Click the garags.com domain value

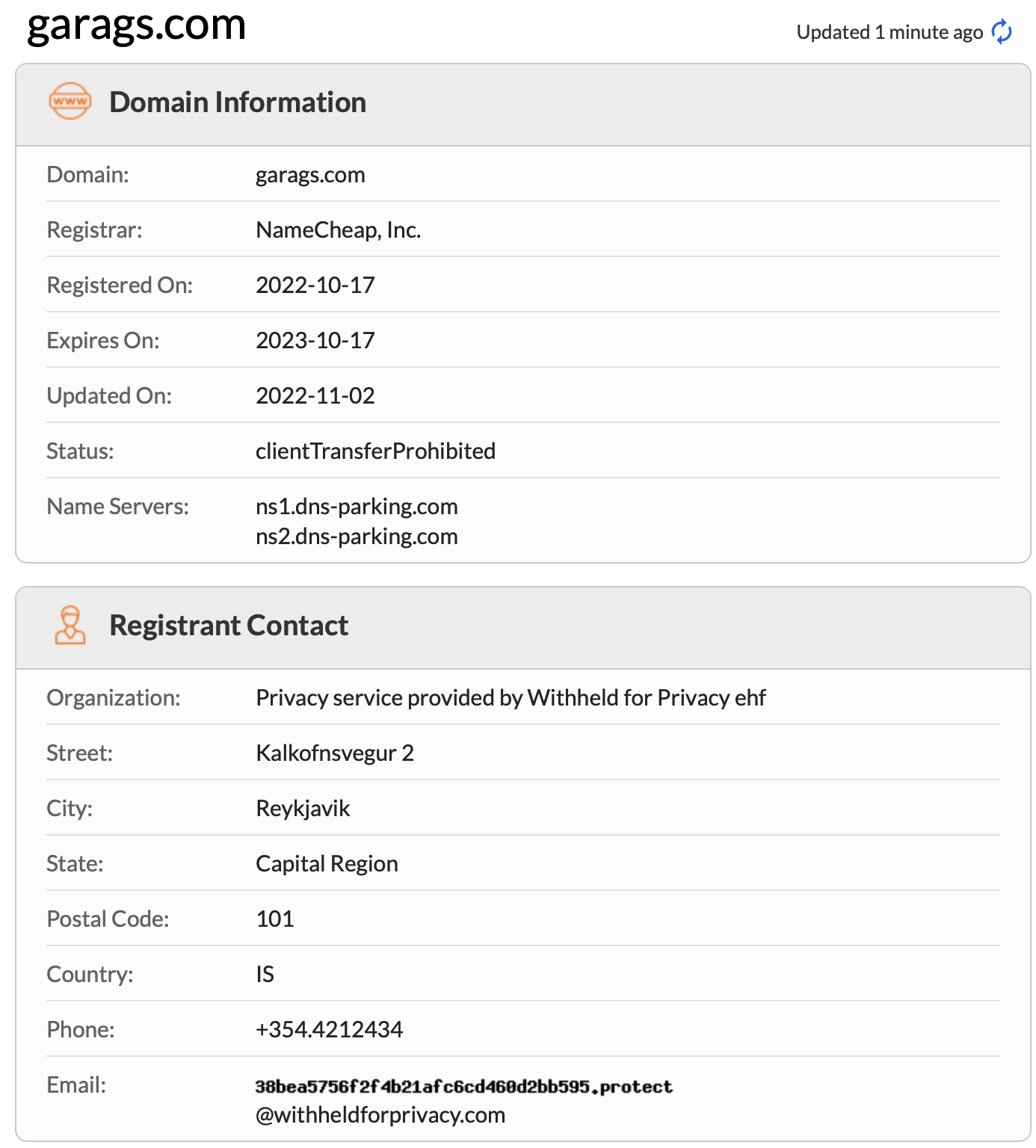310,175
